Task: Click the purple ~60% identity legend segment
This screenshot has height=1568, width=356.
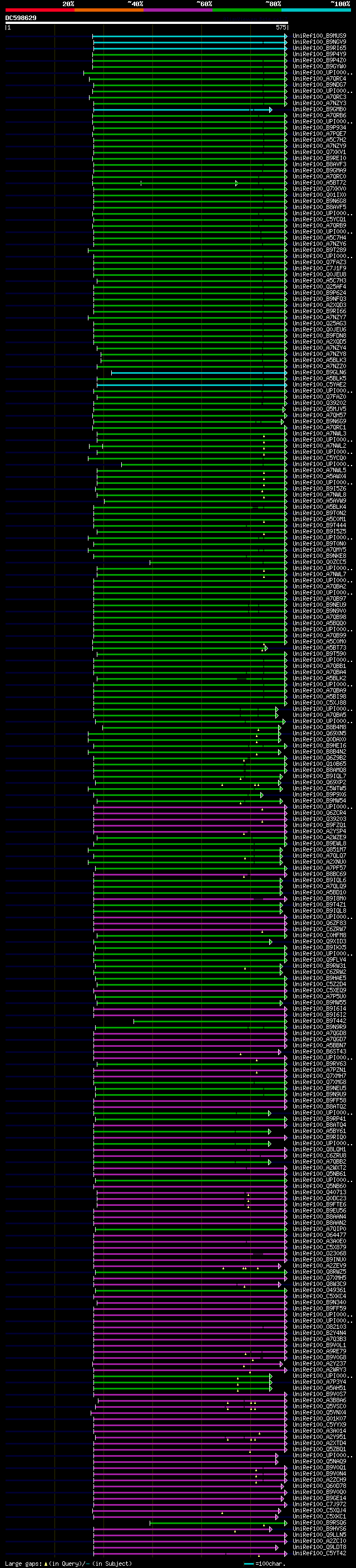Action: coord(179,10)
